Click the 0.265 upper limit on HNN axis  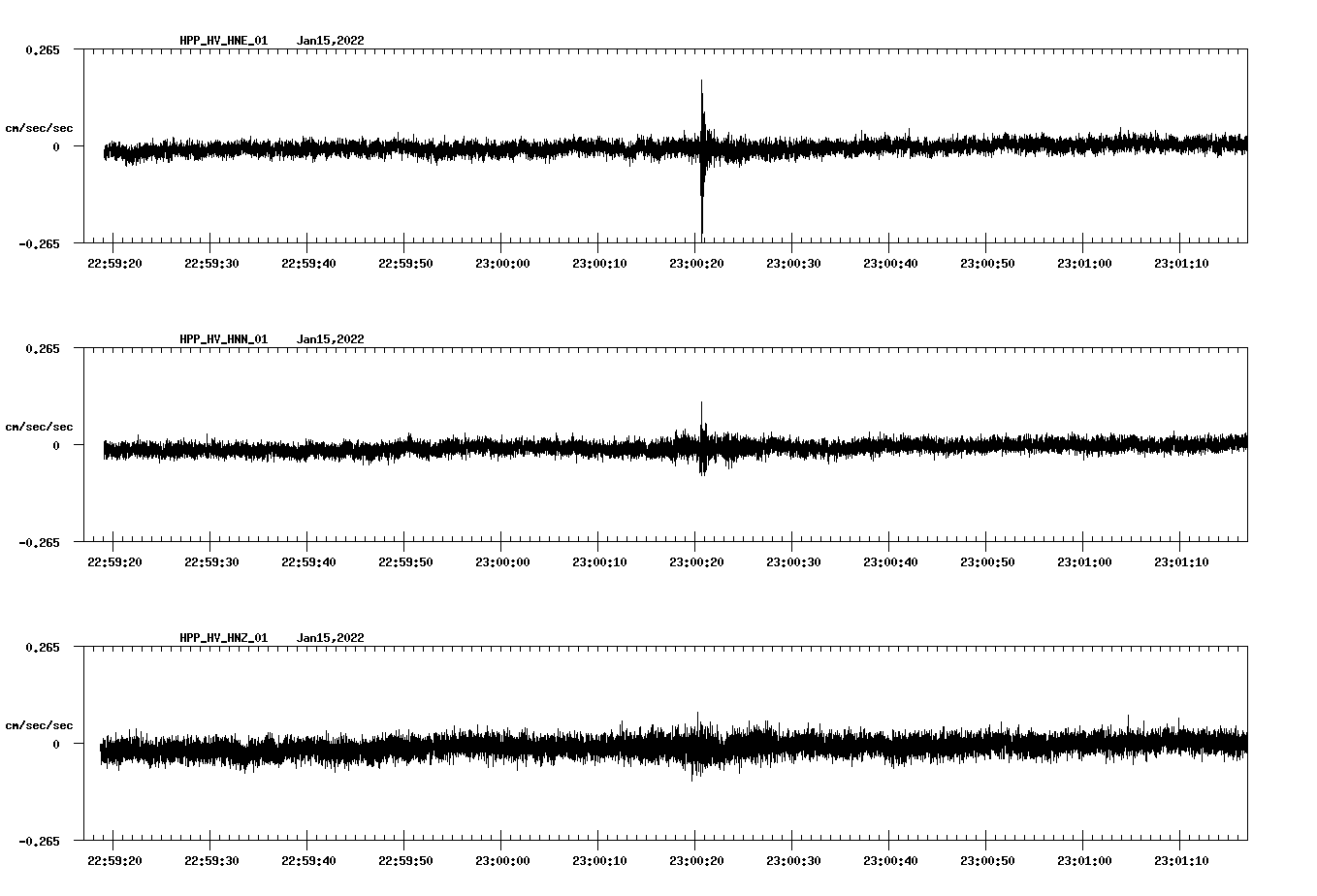point(43,348)
